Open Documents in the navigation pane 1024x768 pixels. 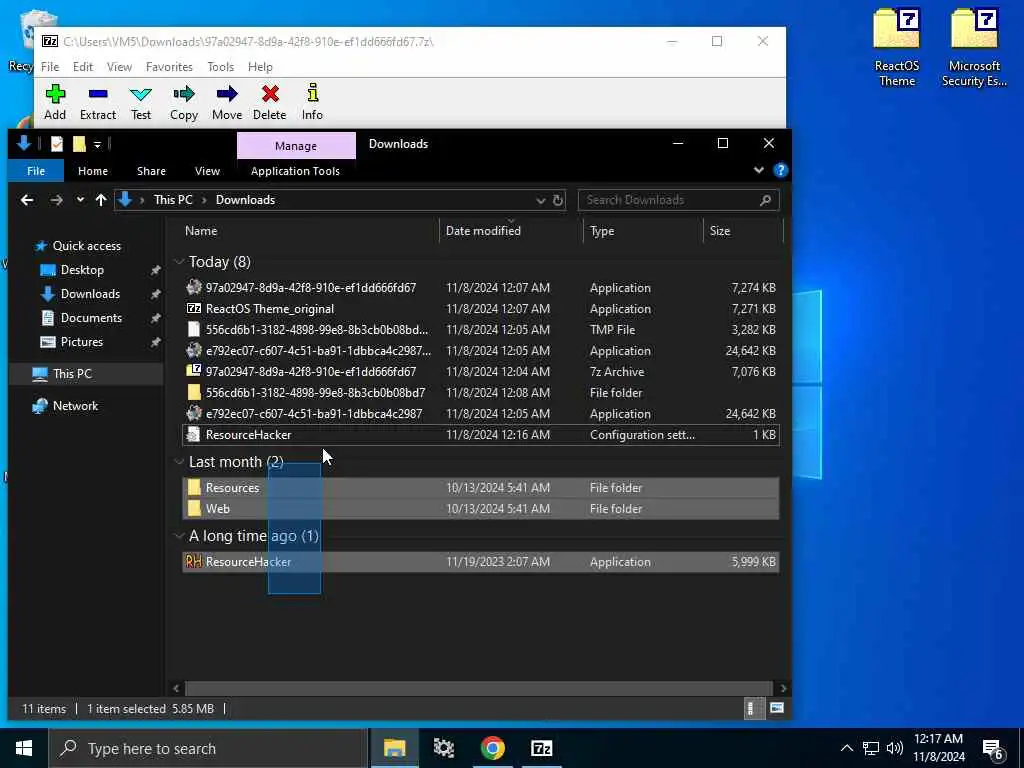pyautogui.click(x=91, y=318)
